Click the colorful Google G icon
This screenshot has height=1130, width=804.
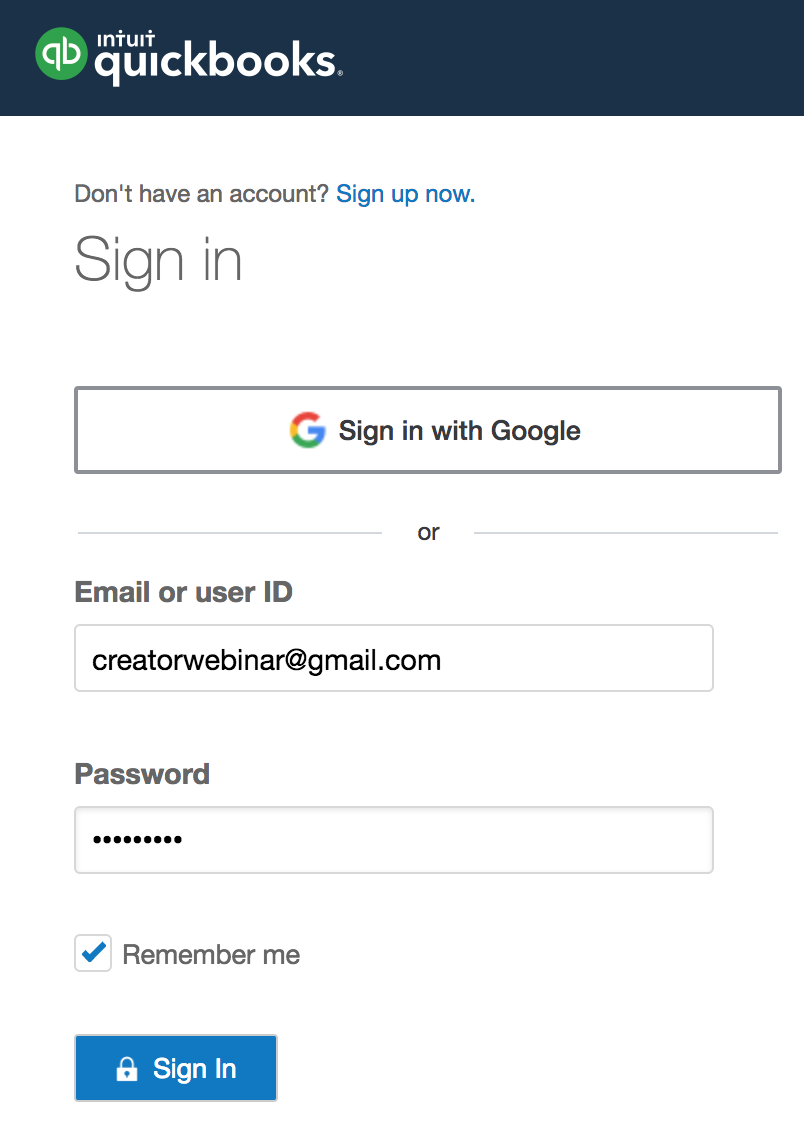tap(308, 430)
